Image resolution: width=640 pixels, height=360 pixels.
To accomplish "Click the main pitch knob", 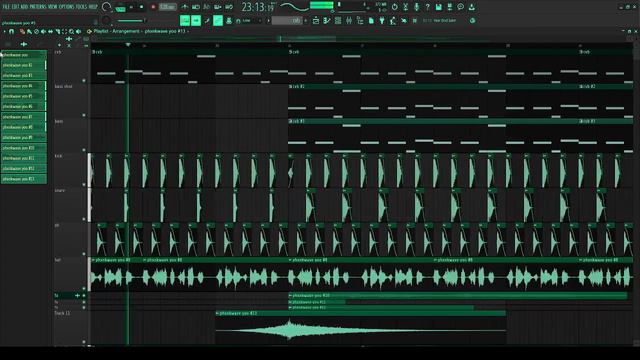I will pos(106,20).
